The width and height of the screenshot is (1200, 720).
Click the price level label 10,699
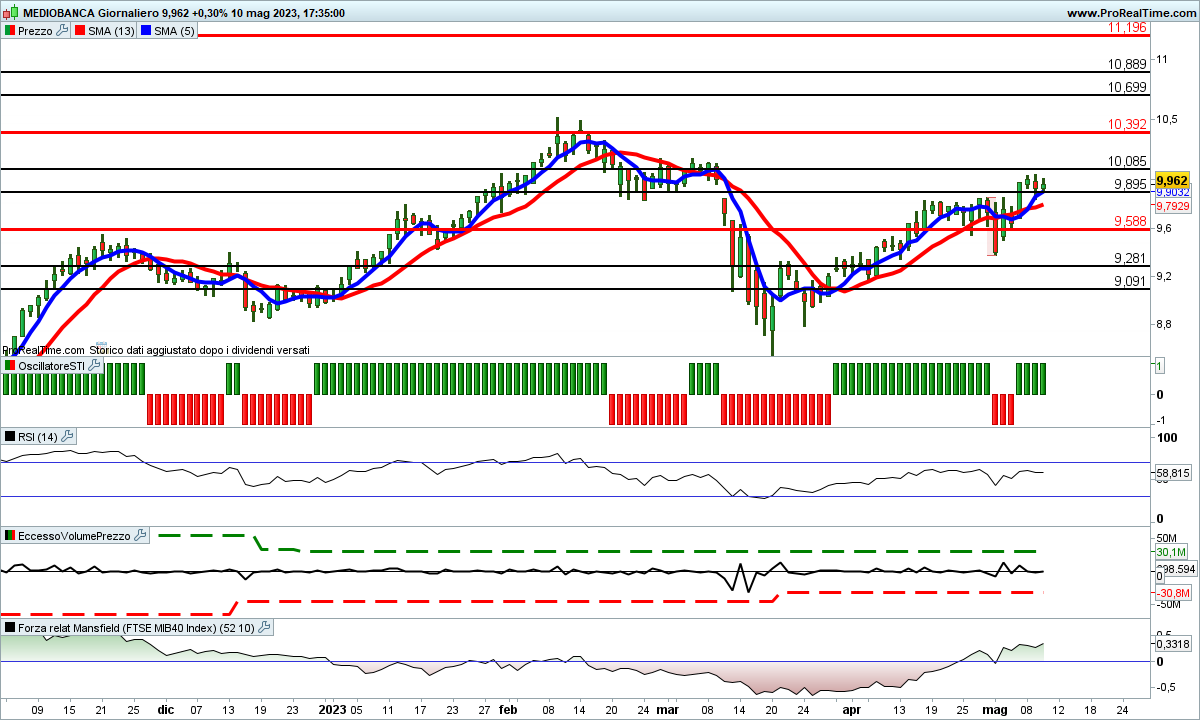1127,87
